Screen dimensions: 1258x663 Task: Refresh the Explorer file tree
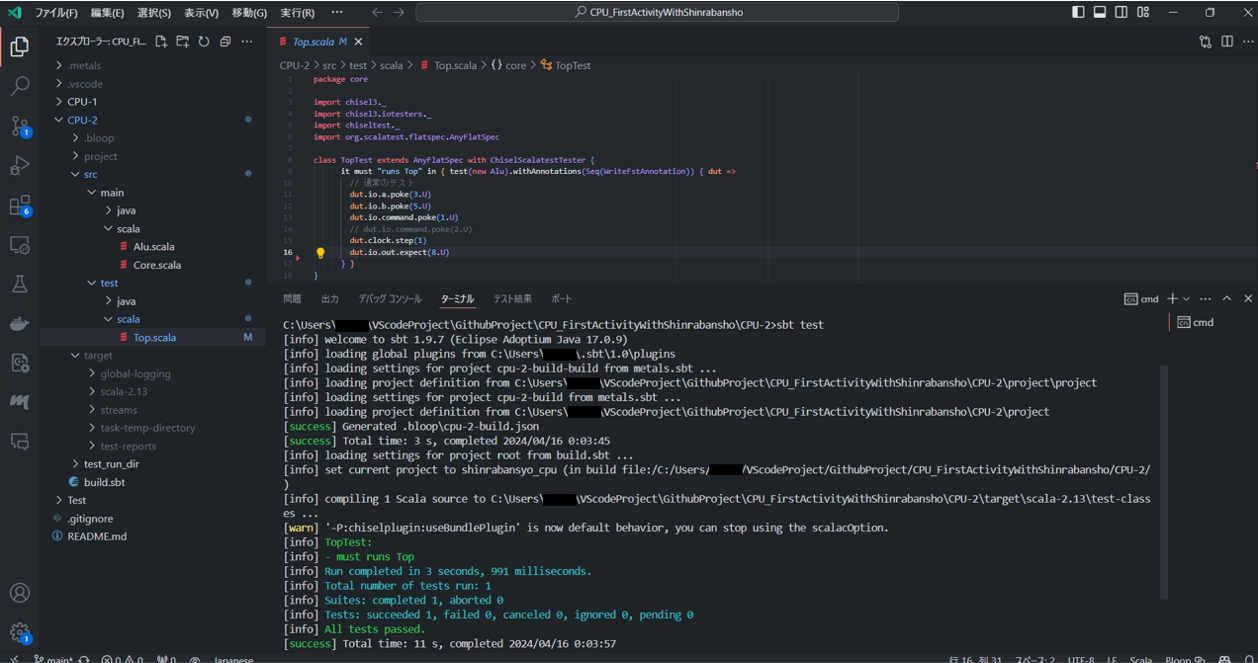tap(204, 42)
